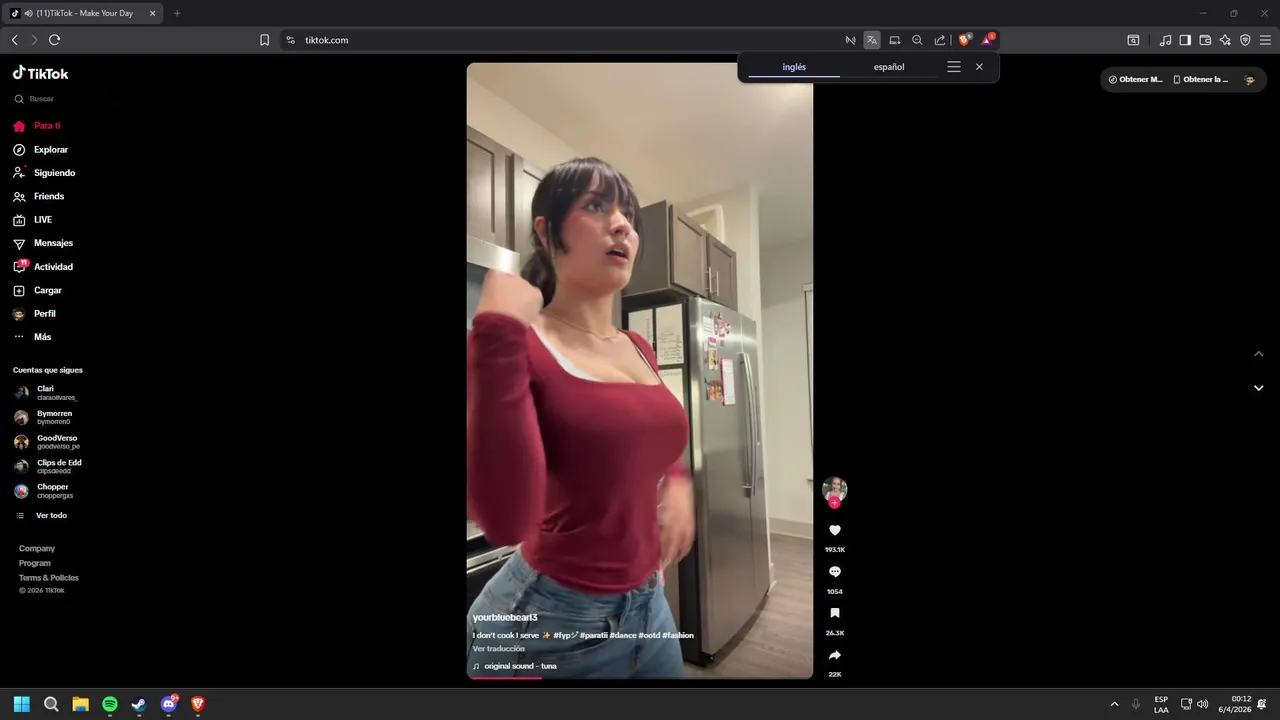This screenshot has width=1280, height=720.
Task: Open Clari followed account
Action: (x=46, y=393)
